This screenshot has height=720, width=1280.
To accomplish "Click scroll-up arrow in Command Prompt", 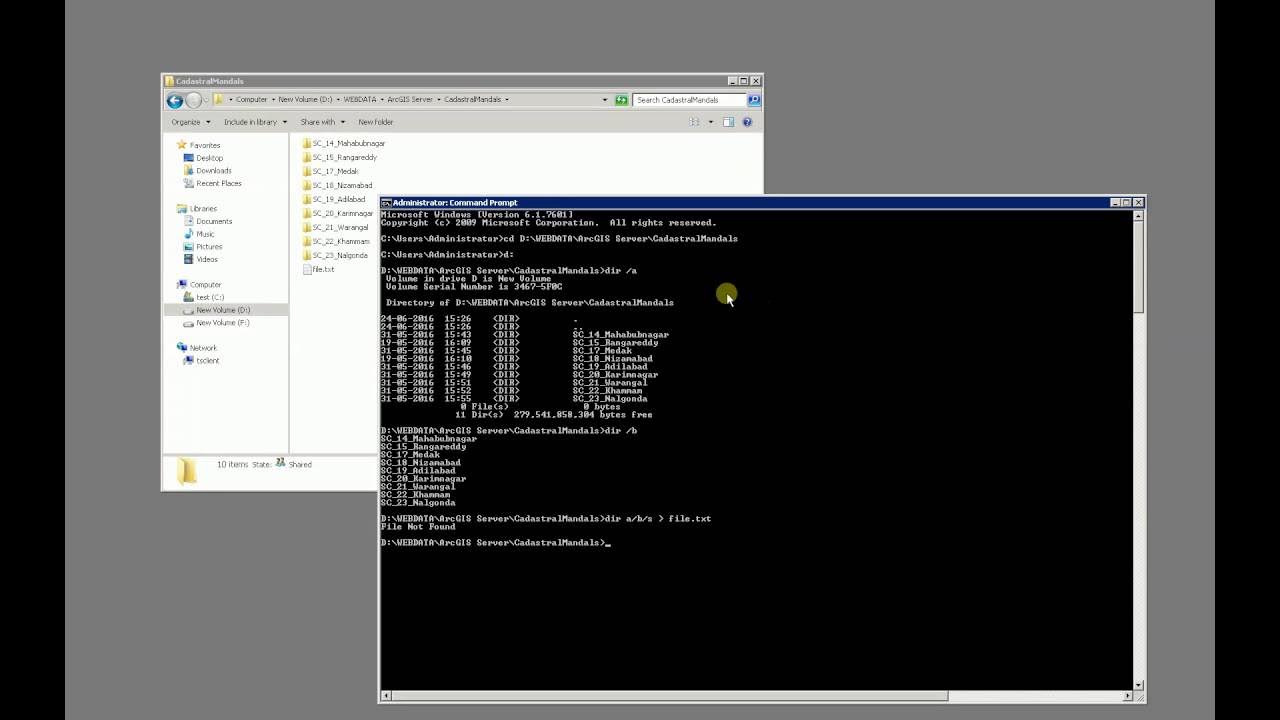I will coord(1138,215).
